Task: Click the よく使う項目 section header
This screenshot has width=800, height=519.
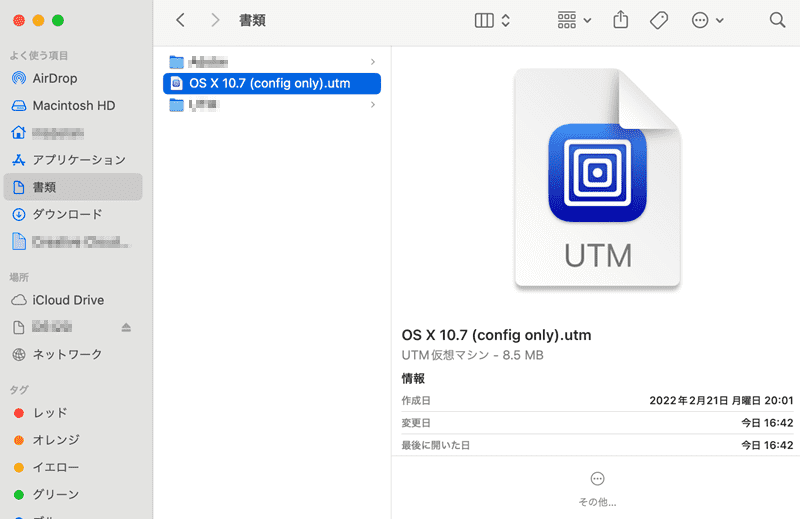Action: pos(38,56)
